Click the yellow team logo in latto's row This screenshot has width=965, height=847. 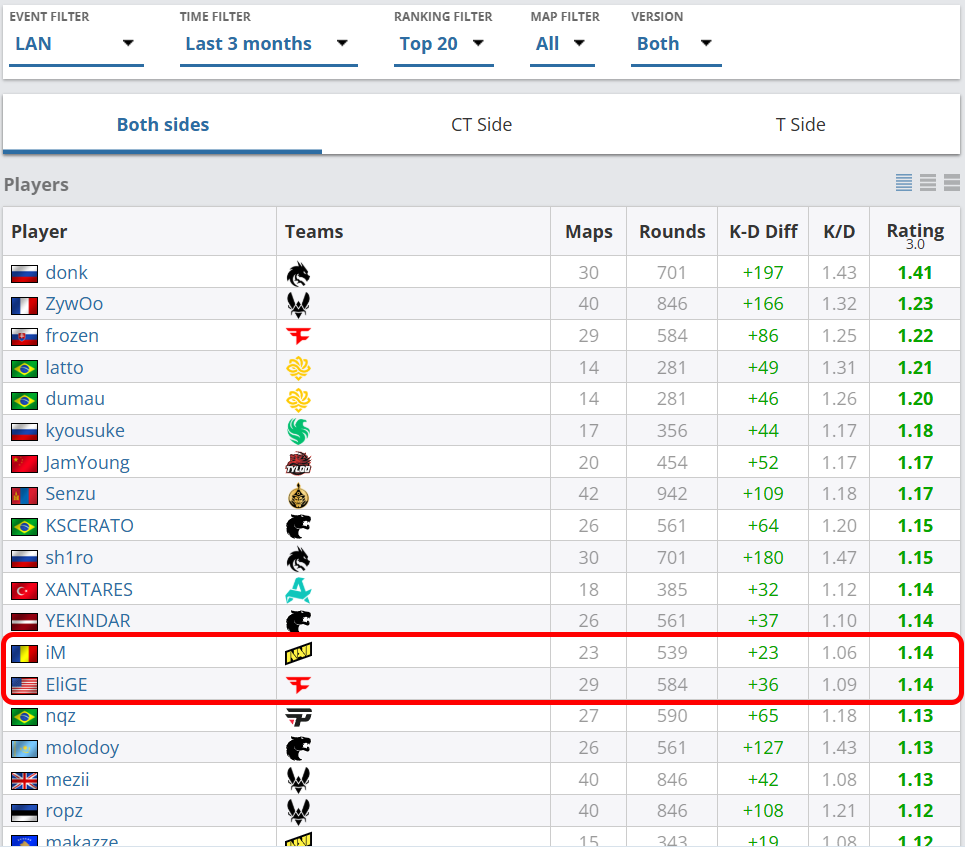298,368
